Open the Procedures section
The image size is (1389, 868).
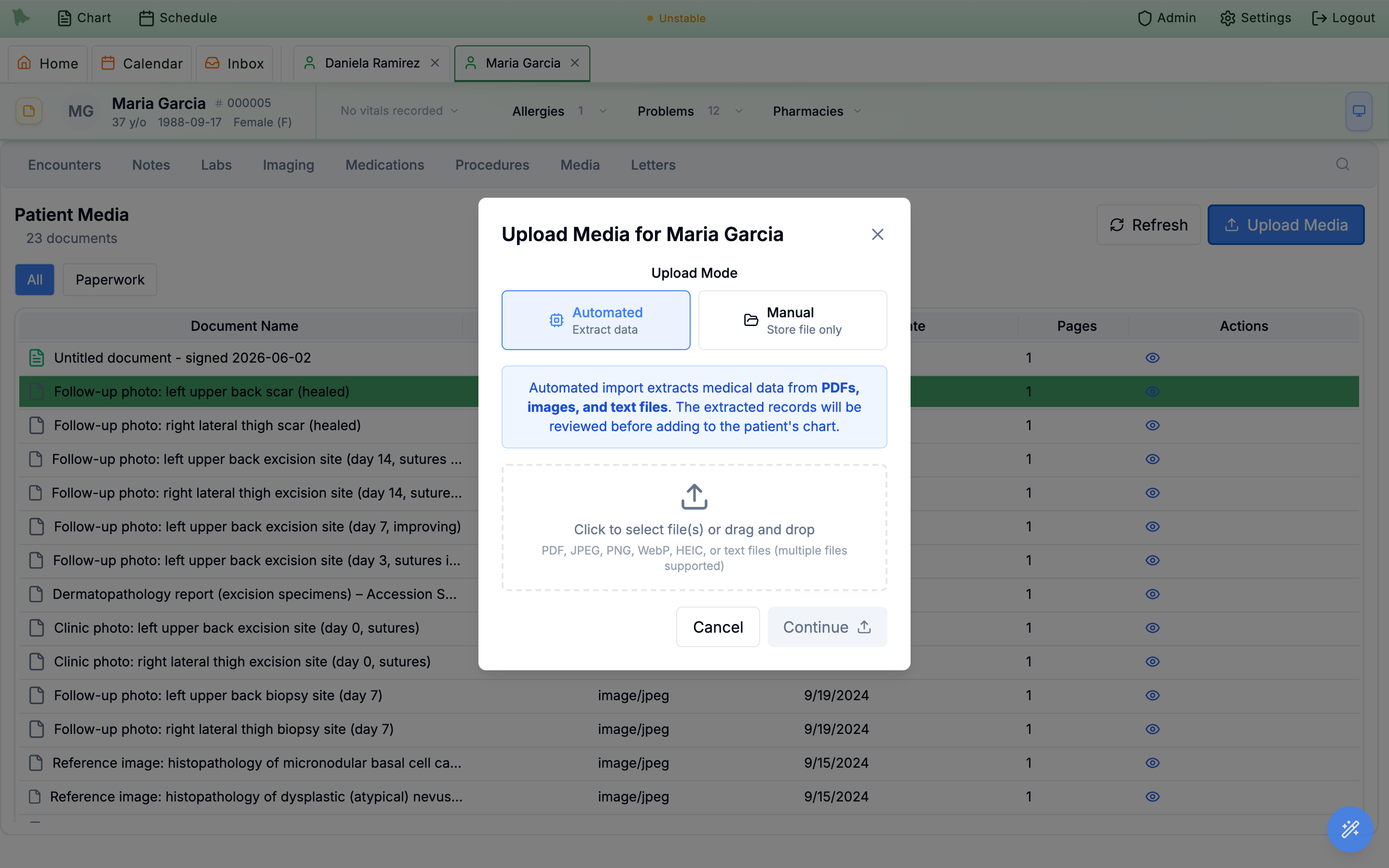492,165
